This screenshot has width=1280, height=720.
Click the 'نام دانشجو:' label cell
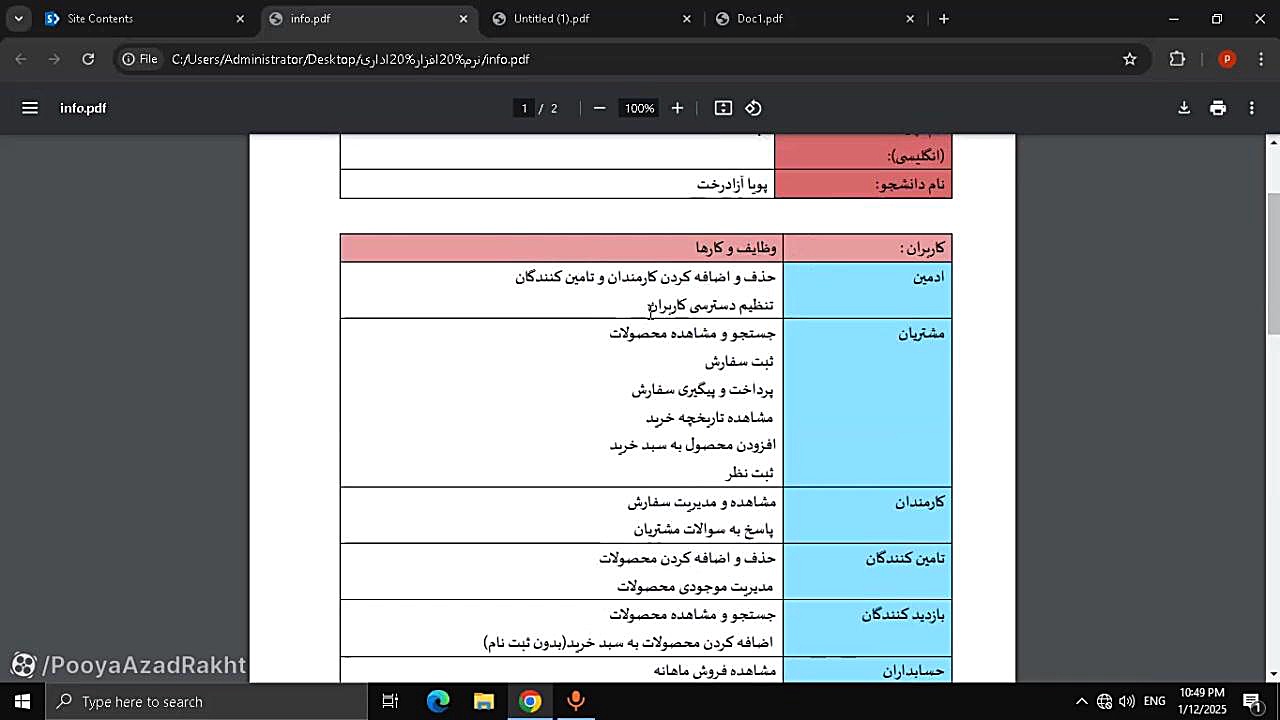point(863,184)
